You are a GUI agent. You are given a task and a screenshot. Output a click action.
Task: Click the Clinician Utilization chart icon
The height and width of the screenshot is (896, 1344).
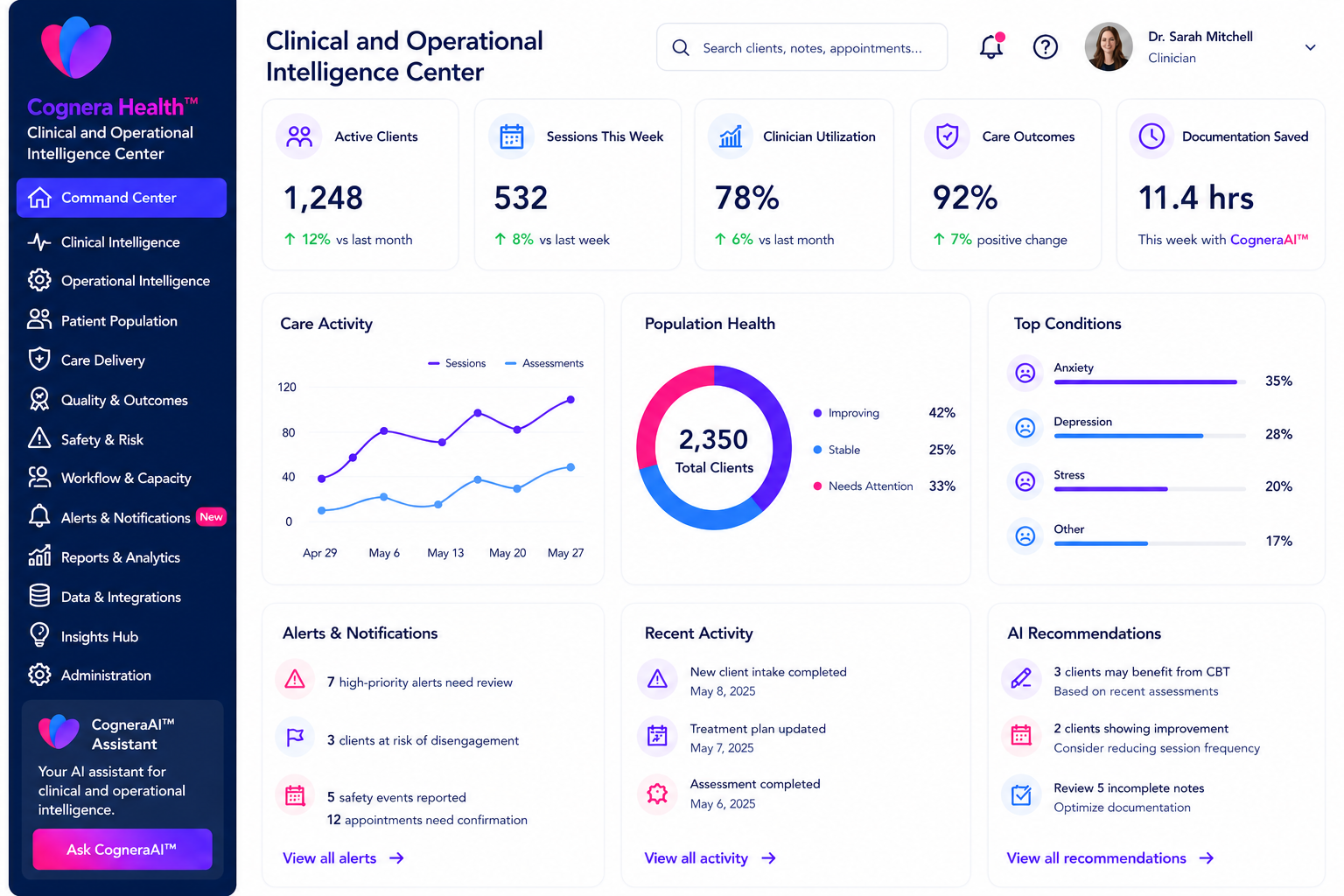tap(731, 136)
